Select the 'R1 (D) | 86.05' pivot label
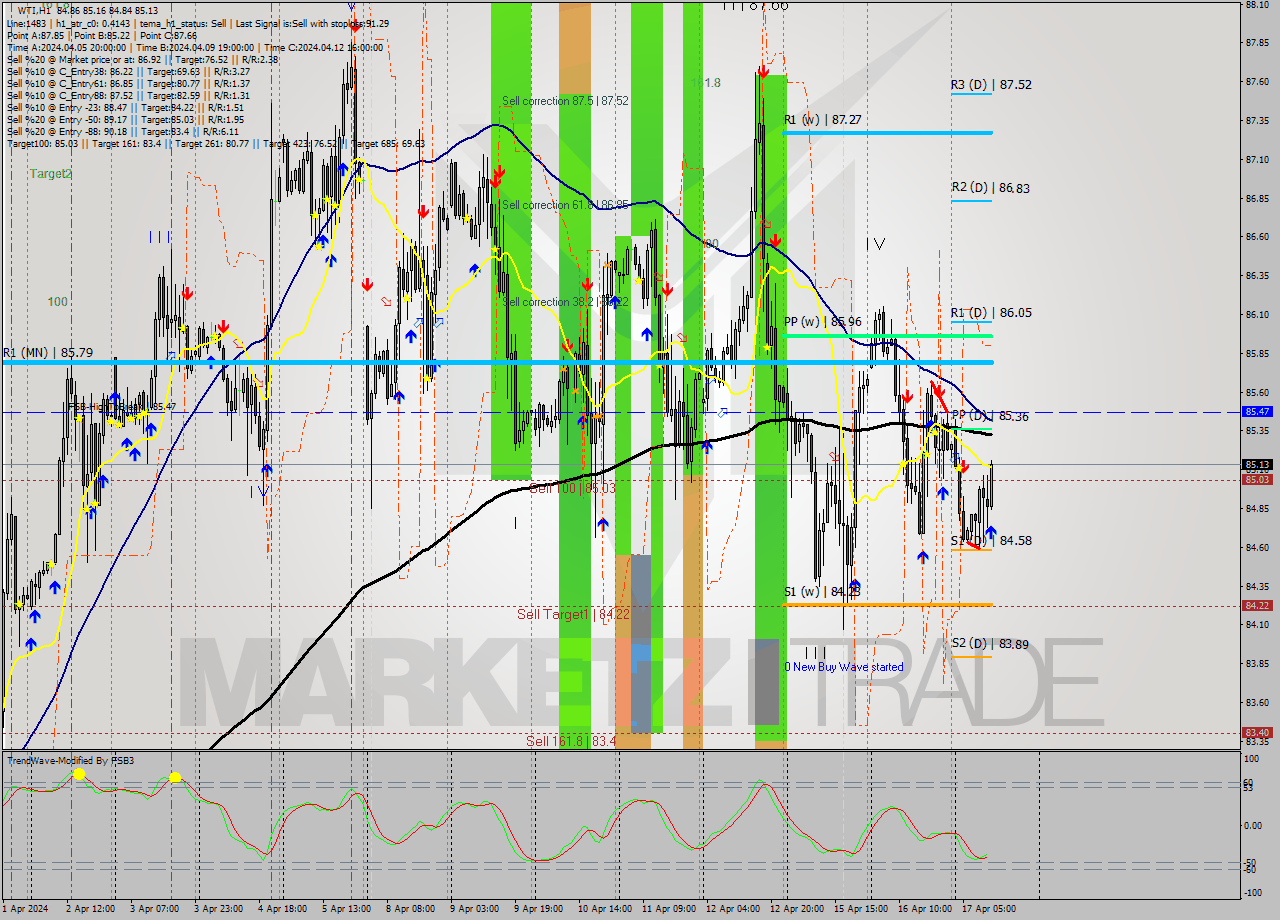The height and width of the screenshot is (920, 1280). (991, 313)
